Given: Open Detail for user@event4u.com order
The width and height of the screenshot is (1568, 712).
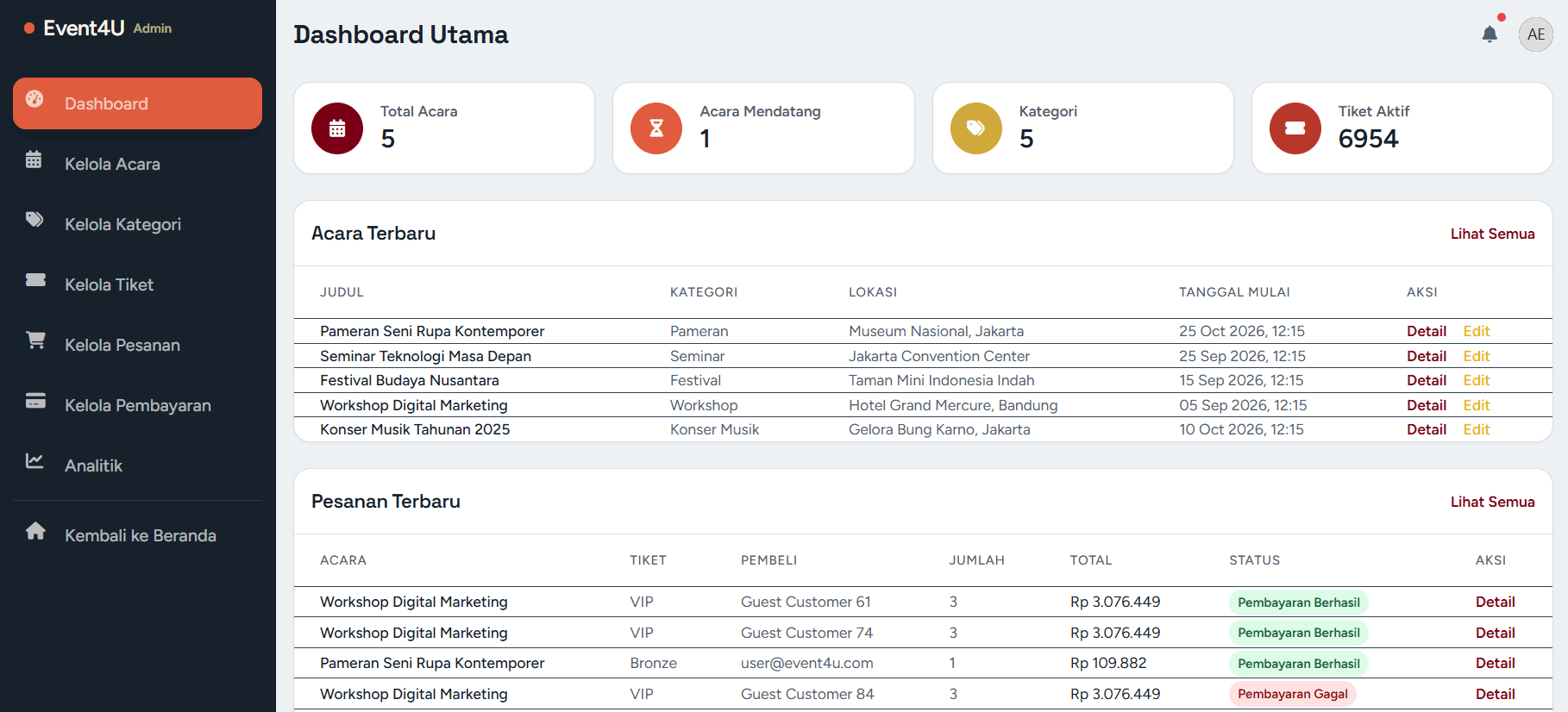Looking at the screenshot, I should coord(1496,663).
